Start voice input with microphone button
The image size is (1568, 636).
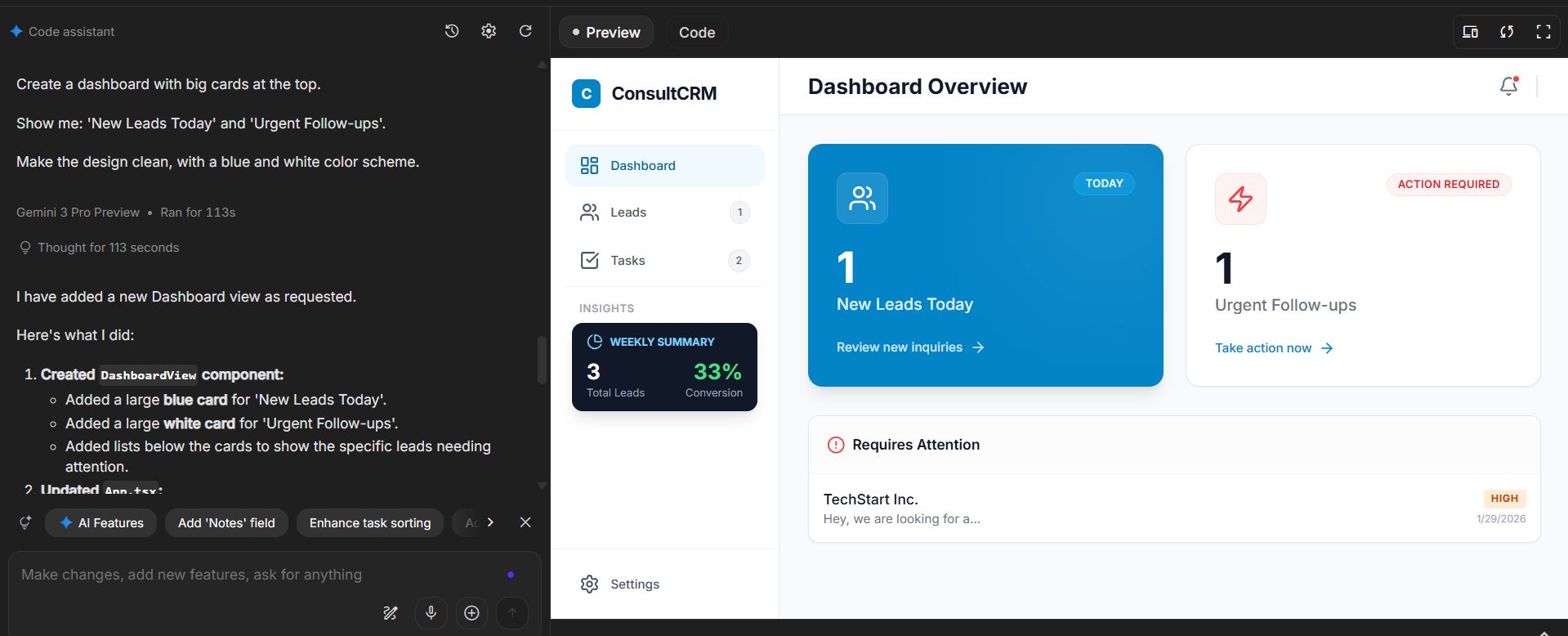click(431, 613)
